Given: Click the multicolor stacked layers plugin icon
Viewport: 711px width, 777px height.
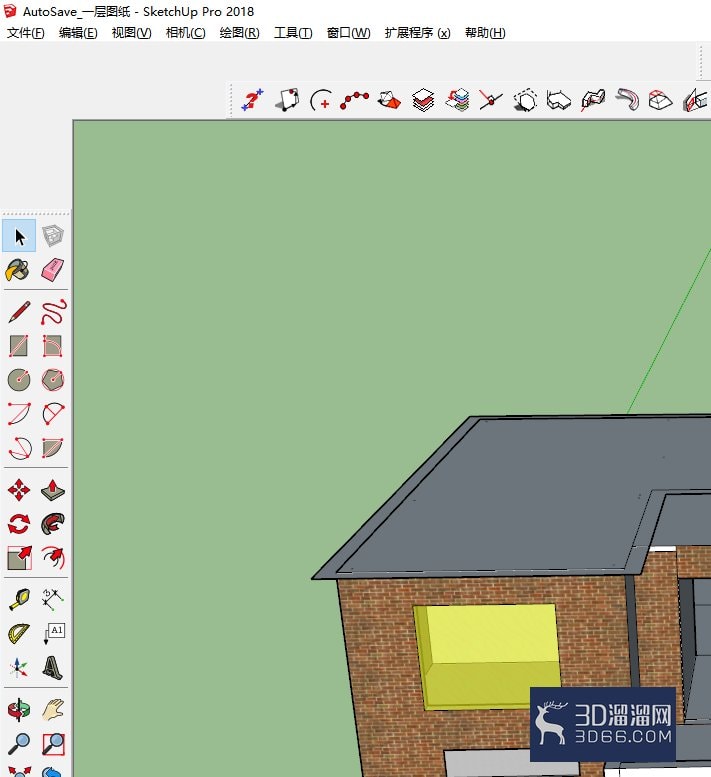Looking at the screenshot, I should (x=457, y=101).
